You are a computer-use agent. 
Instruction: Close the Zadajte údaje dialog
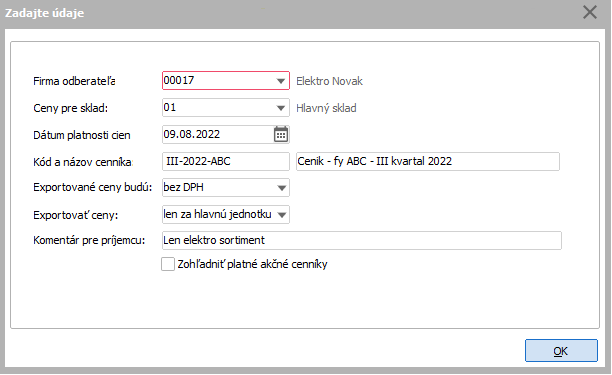tap(590, 12)
